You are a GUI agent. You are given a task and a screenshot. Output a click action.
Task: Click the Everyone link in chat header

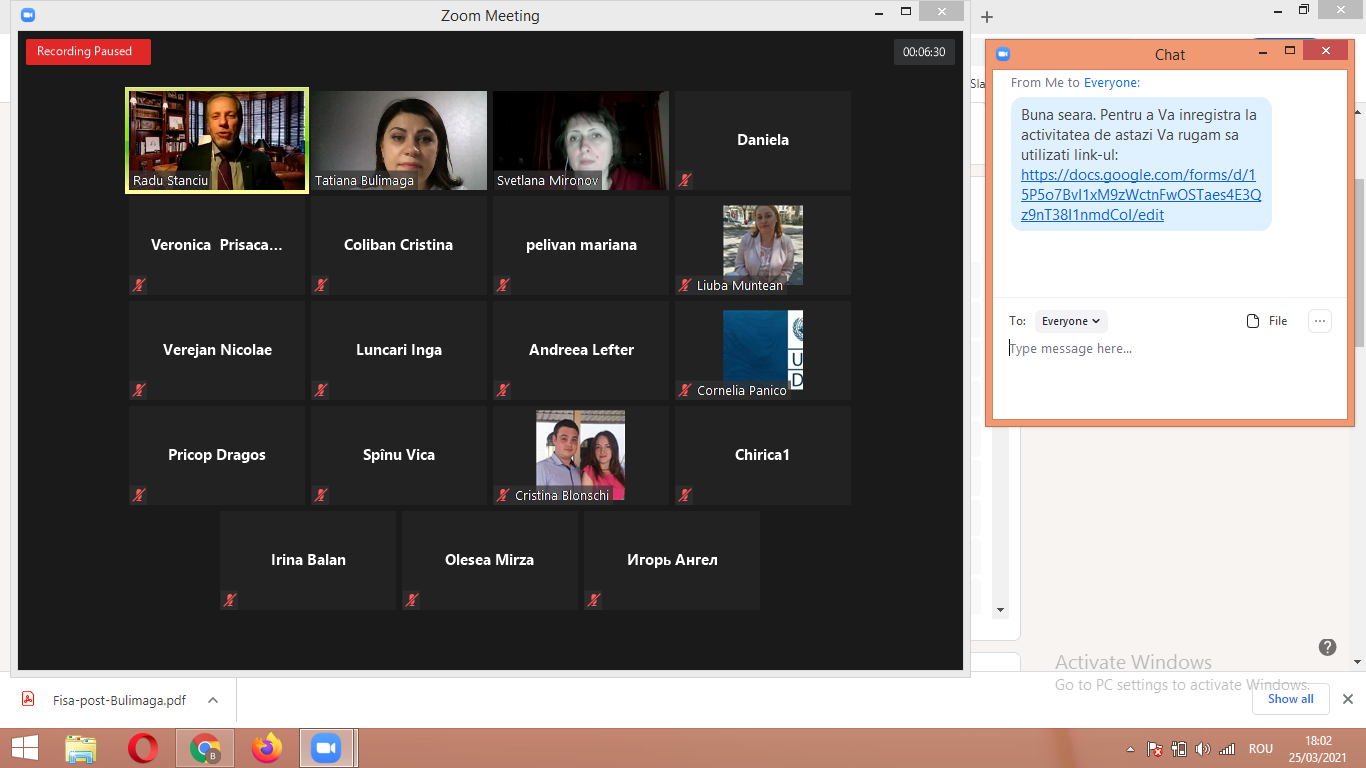pyautogui.click(x=1110, y=83)
